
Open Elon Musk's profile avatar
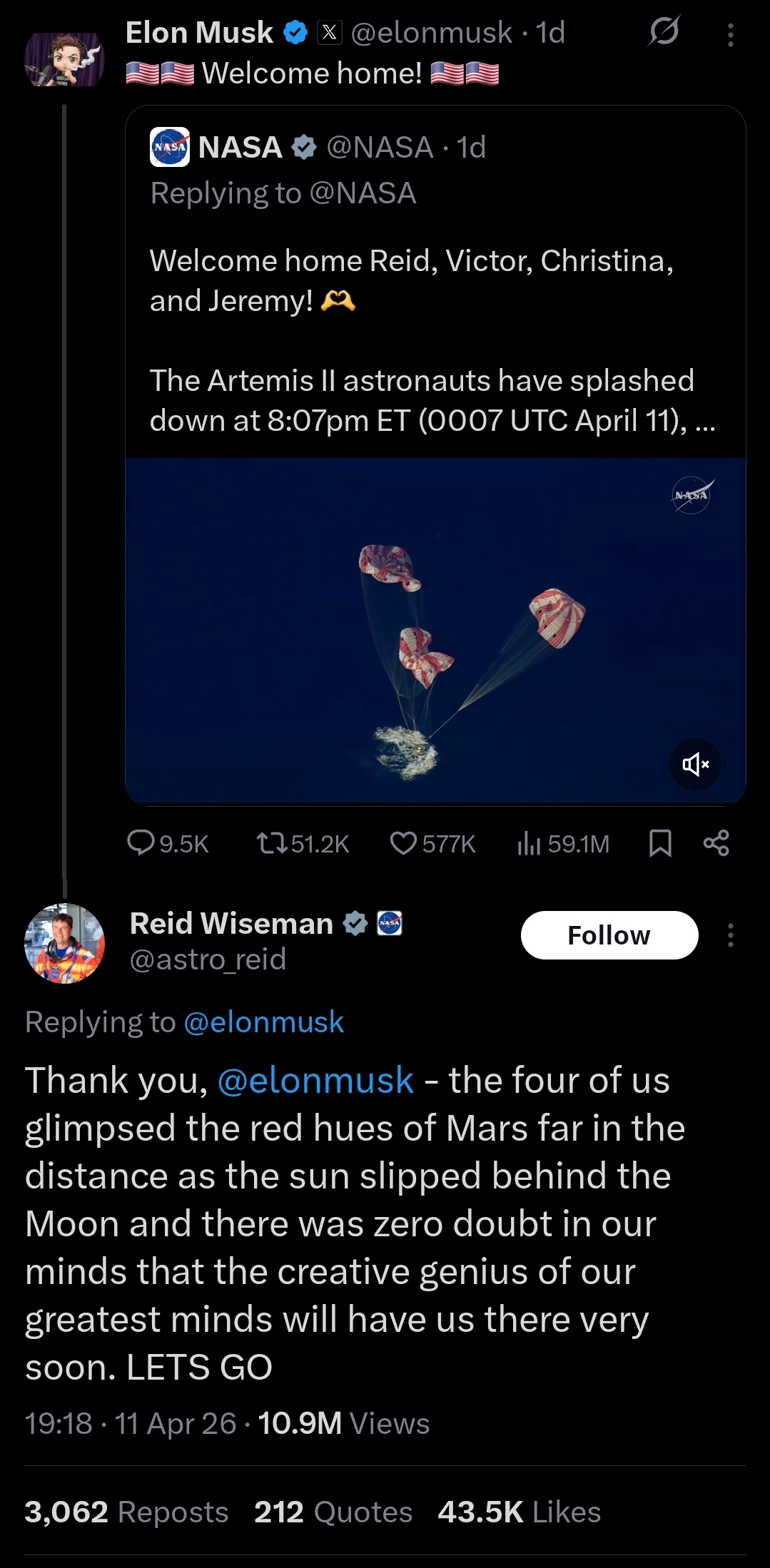point(64,60)
